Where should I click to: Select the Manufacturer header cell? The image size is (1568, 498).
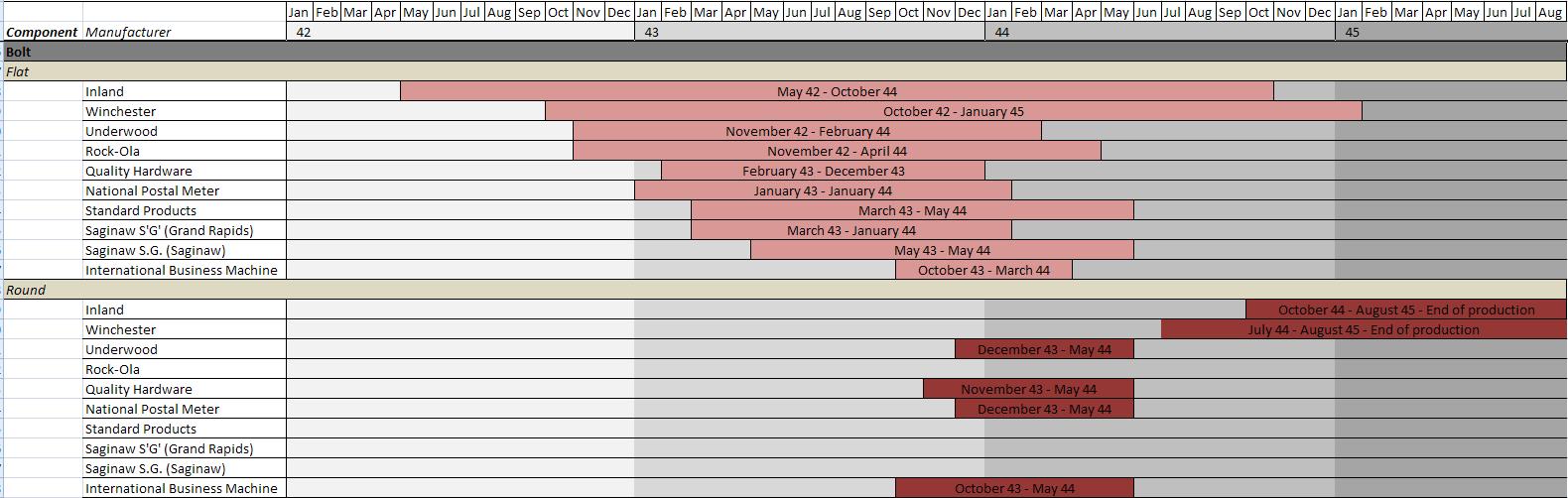(185, 32)
